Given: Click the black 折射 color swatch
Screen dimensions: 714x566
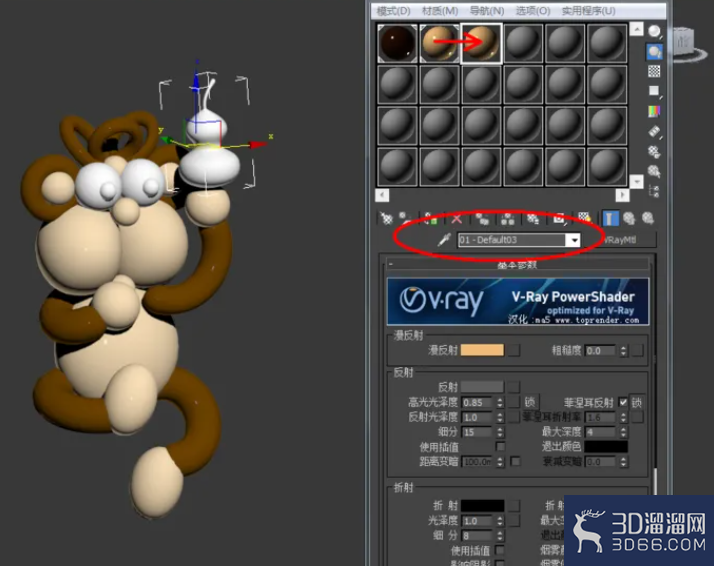Looking at the screenshot, I should click(482, 505).
